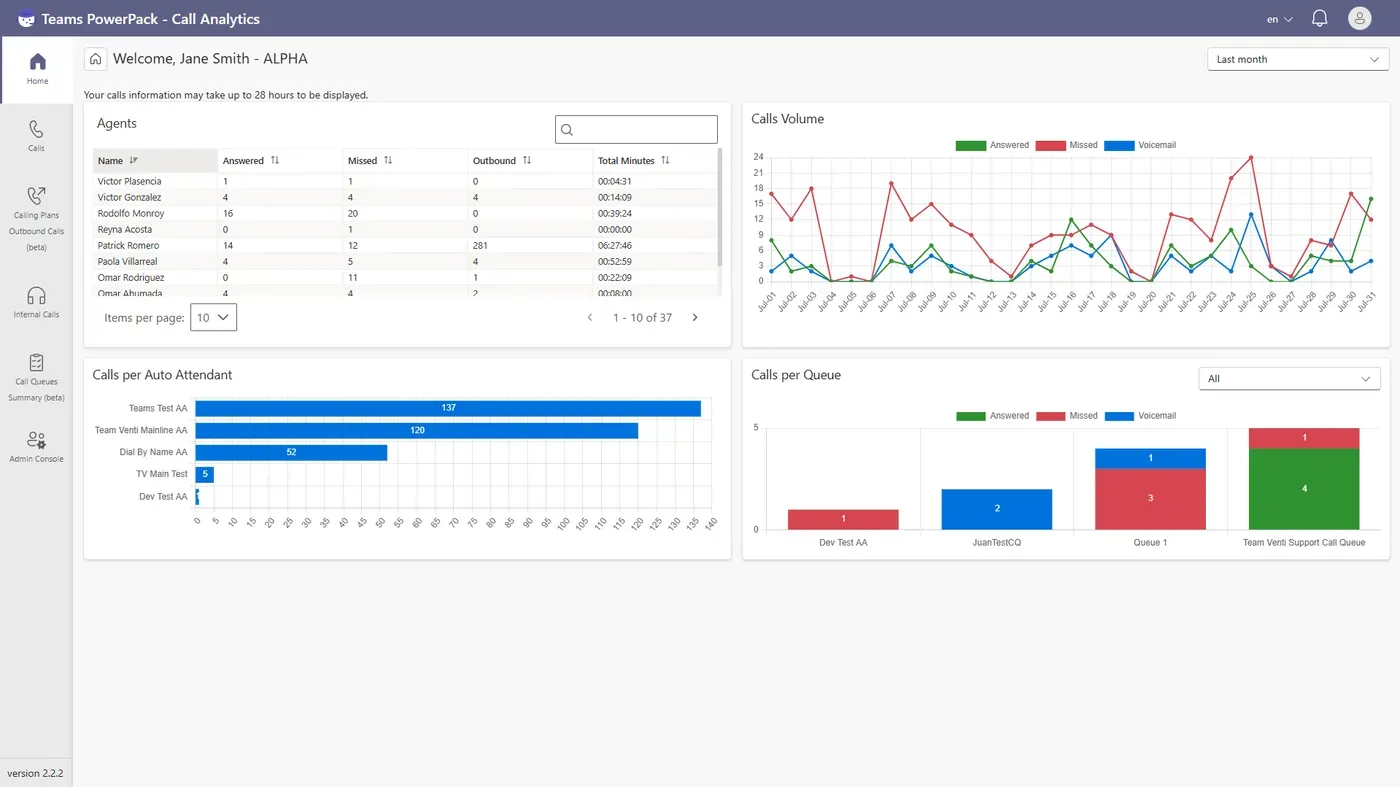
Task: Go to previous page of agents
Action: tap(590, 318)
